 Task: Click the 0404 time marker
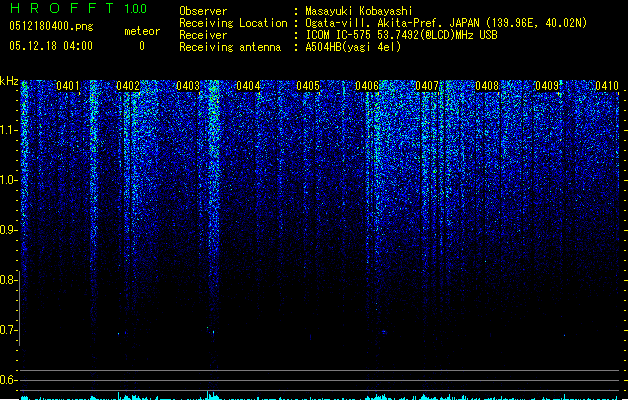[x=248, y=85]
